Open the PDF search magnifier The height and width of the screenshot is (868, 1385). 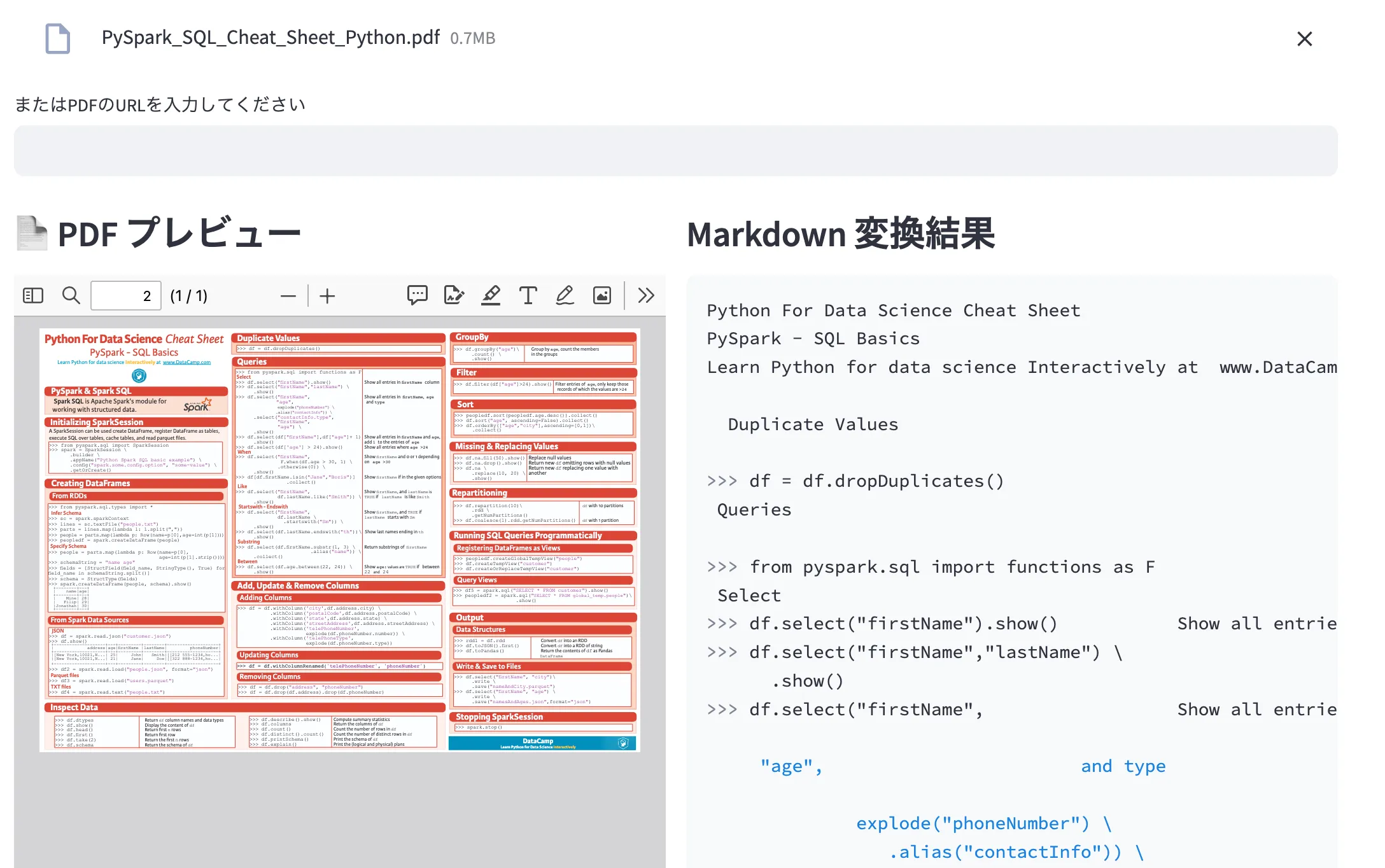71,296
